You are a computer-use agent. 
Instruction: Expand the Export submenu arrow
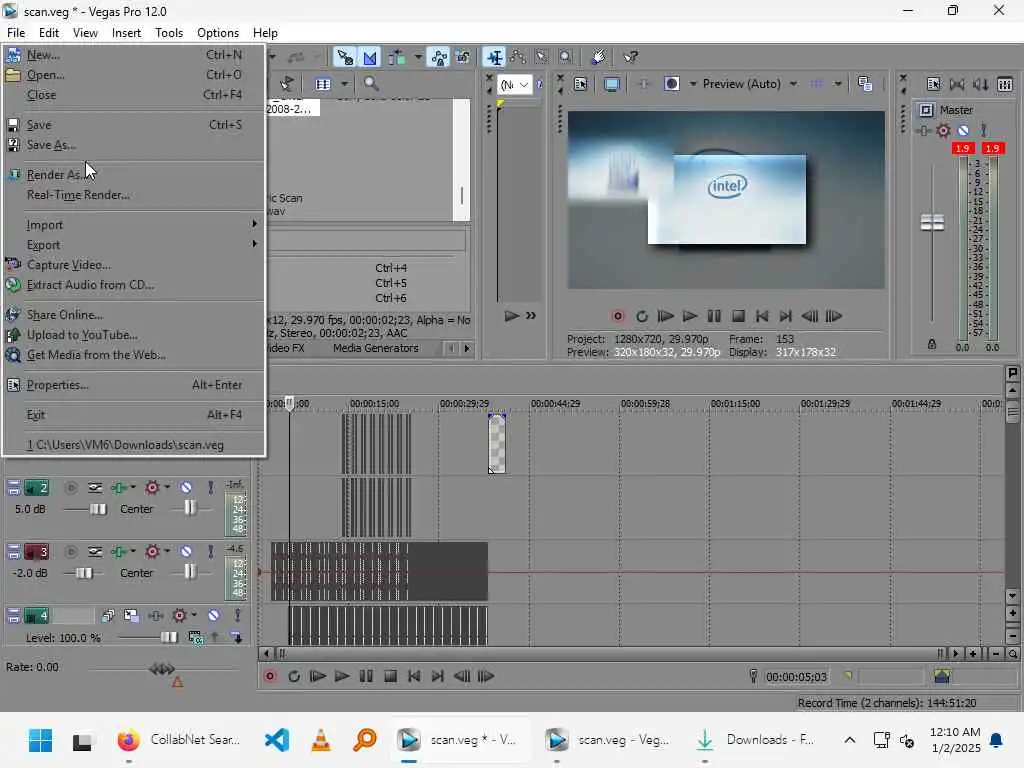click(x=254, y=244)
